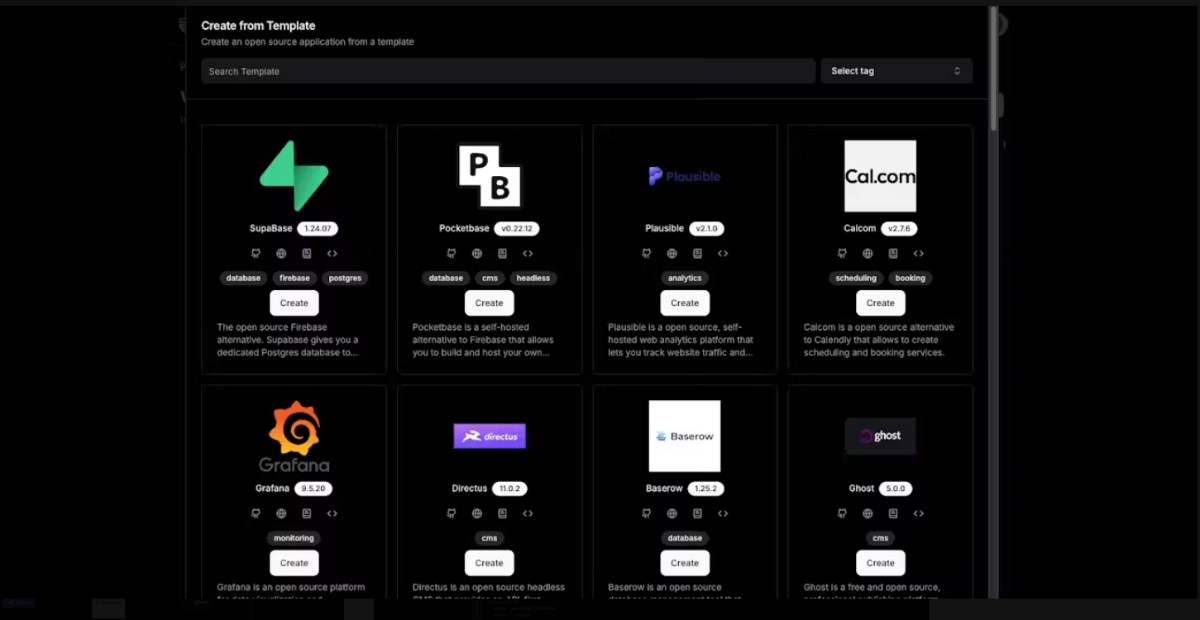Click the Cal.com logo thumbnail
The height and width of the screenshot is (620, 1200).
point(880,176)
